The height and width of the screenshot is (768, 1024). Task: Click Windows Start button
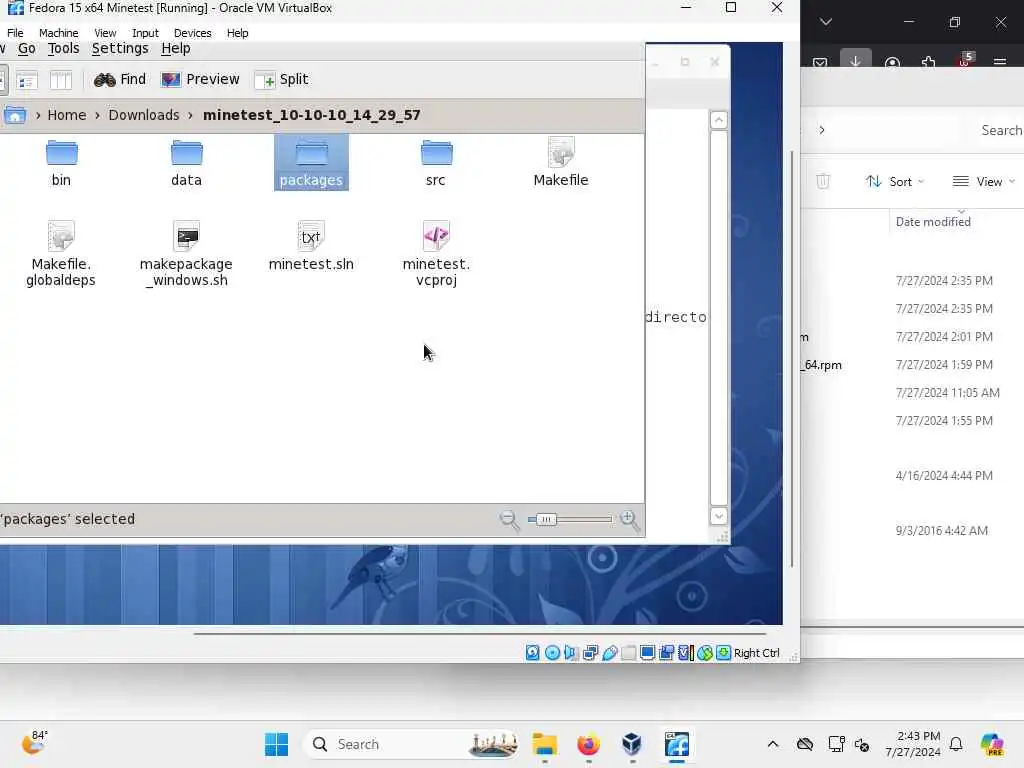pyautogui.click(x=276, y=744)
